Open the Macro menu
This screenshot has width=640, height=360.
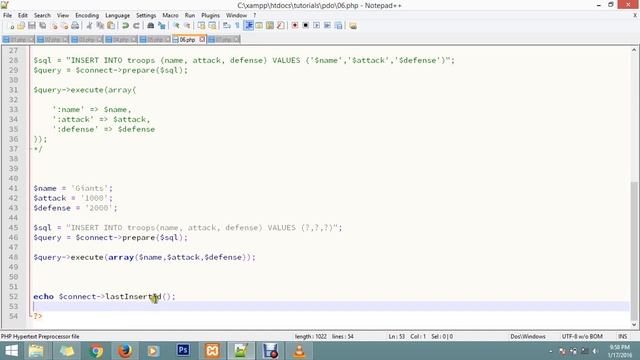(x=171, y=15)
